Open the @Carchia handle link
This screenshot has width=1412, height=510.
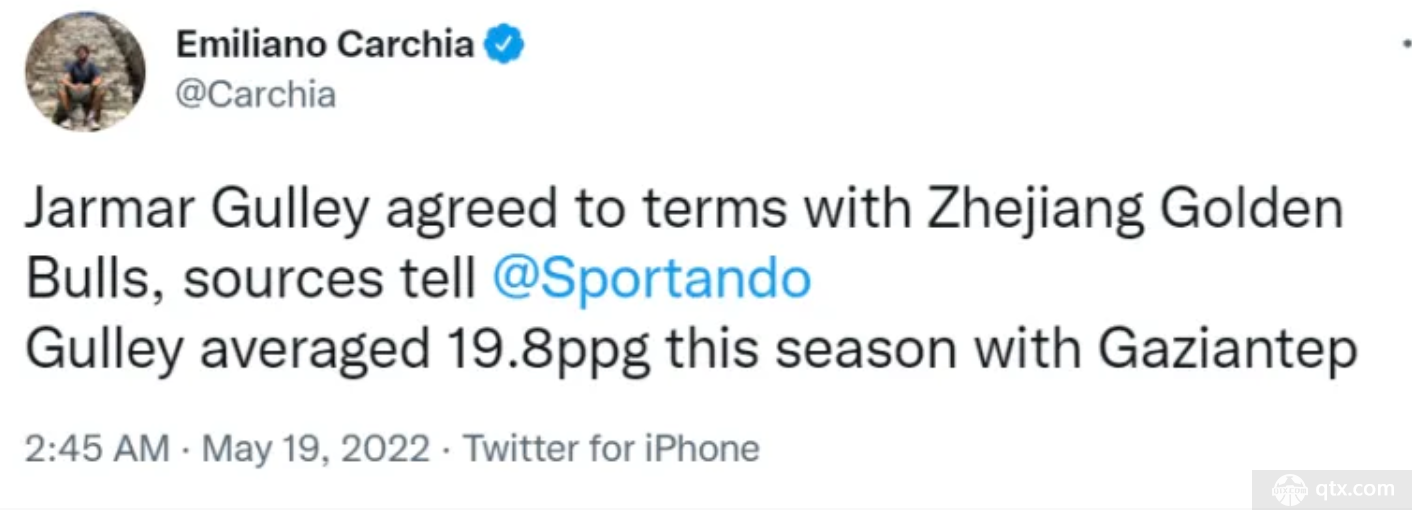(256, 94)
